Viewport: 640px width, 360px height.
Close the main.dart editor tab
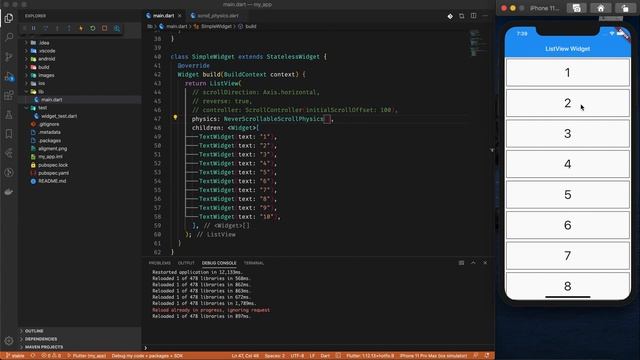(x=180, y=16)
